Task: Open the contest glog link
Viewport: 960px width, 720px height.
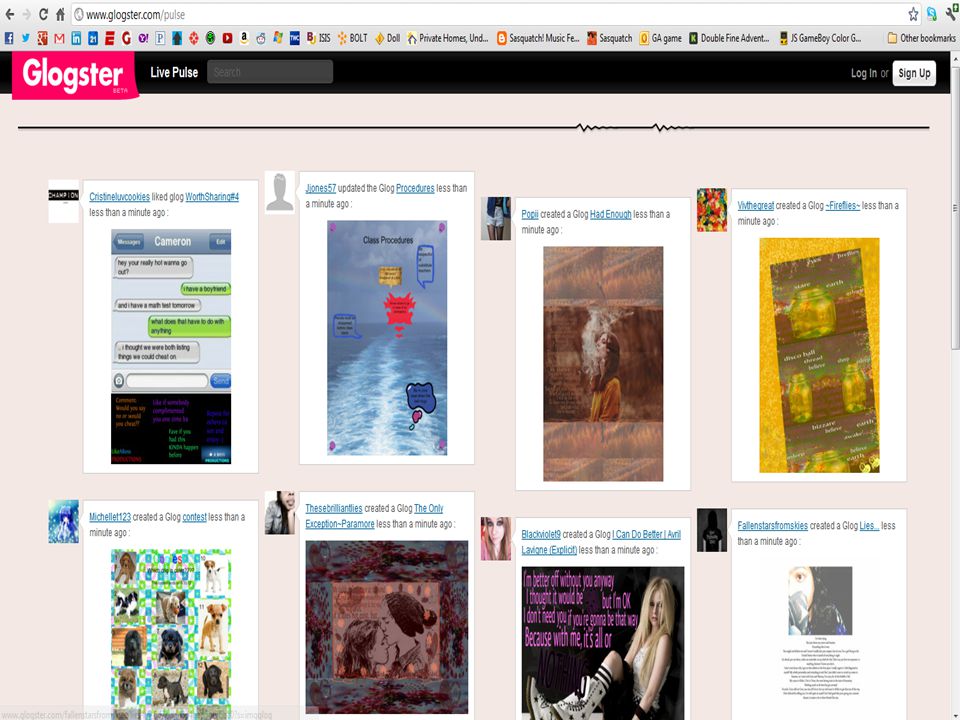Action: 195,517
